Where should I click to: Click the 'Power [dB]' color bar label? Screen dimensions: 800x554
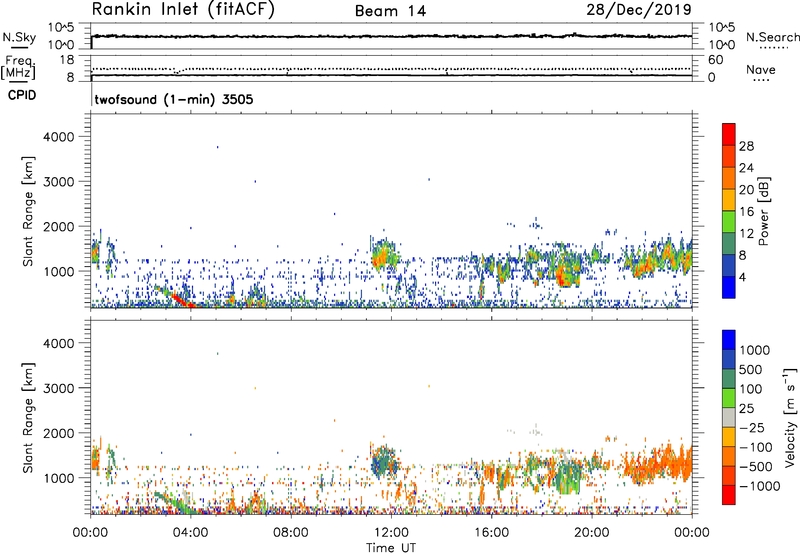pos(763,211)
